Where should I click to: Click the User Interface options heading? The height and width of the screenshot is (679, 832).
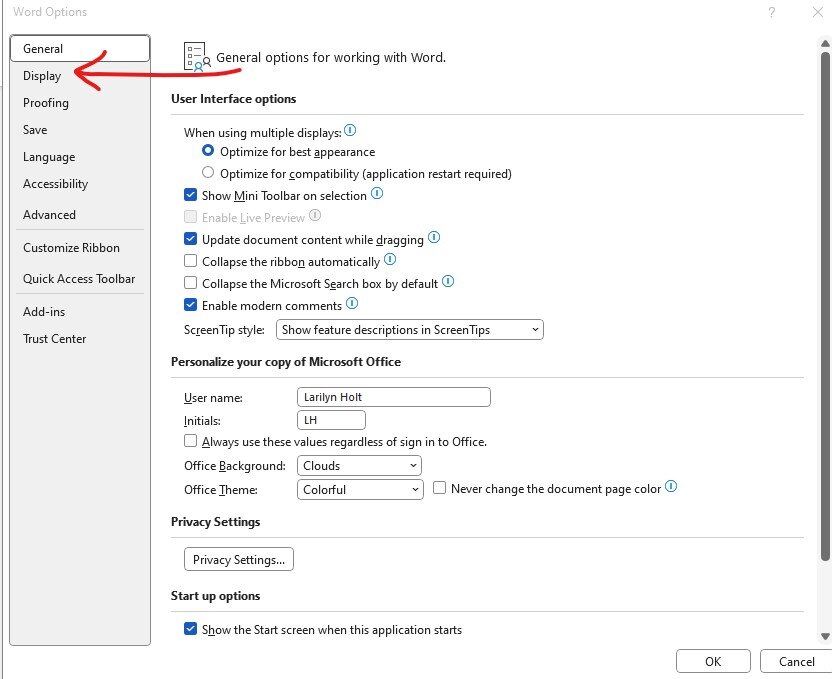coord(233,99)
